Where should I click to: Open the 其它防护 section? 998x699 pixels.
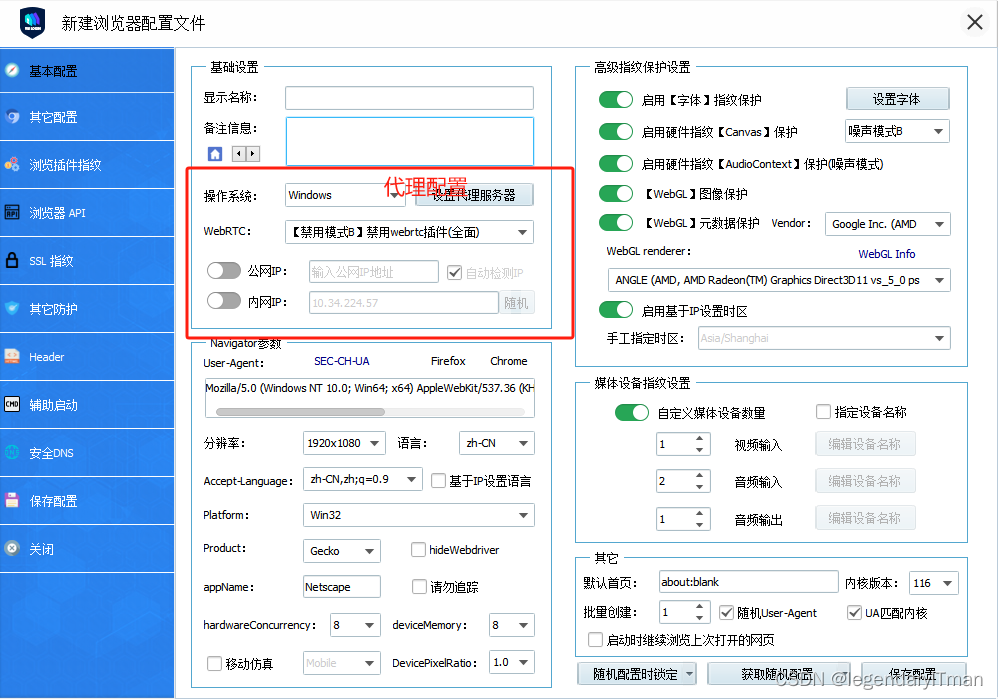[x=87, y=309]
